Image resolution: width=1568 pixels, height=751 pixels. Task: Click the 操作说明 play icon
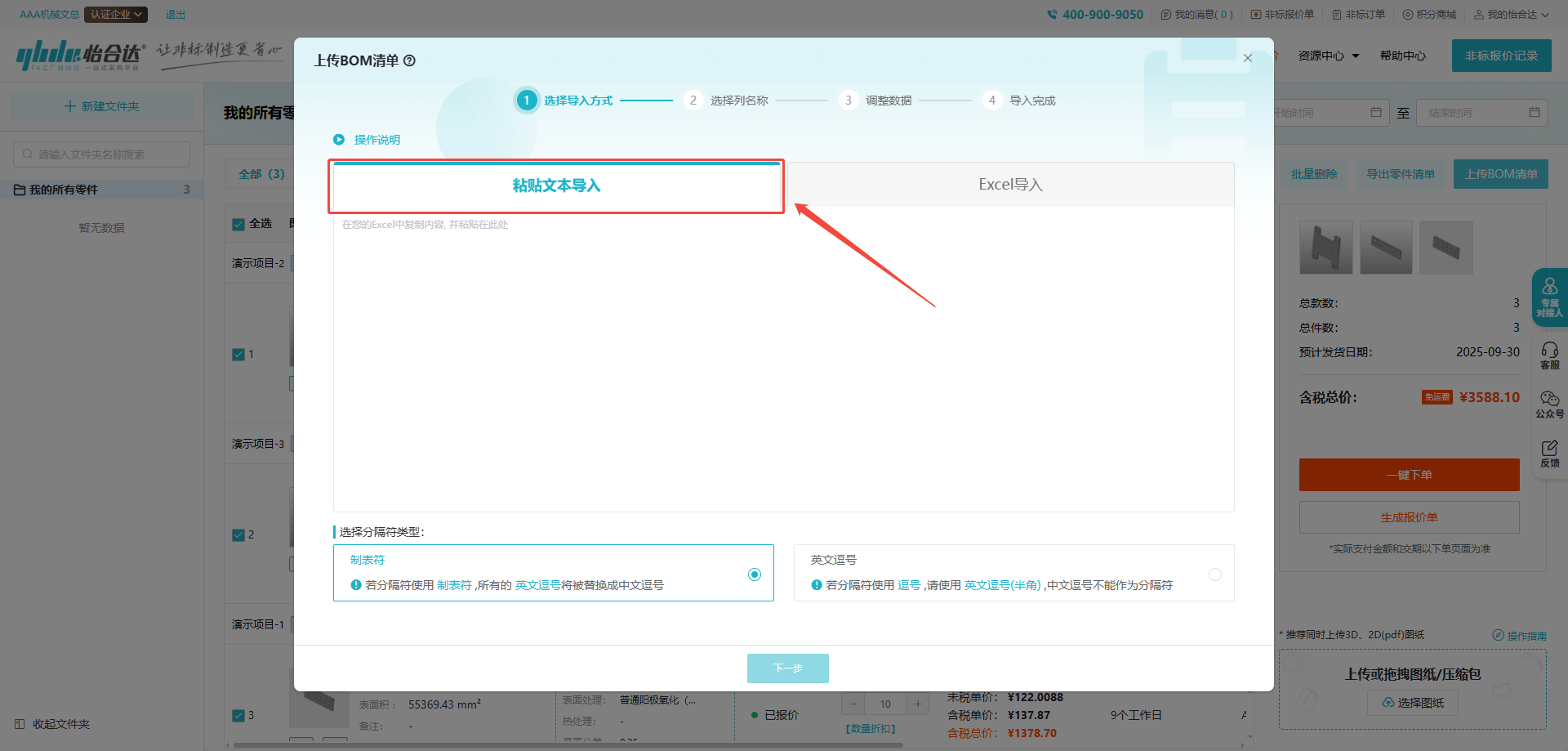(x=339, y=140)
